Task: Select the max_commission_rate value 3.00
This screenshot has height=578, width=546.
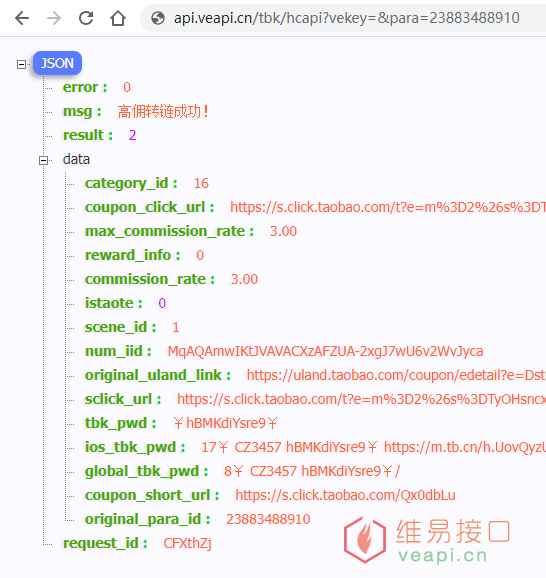Action: 283,231
